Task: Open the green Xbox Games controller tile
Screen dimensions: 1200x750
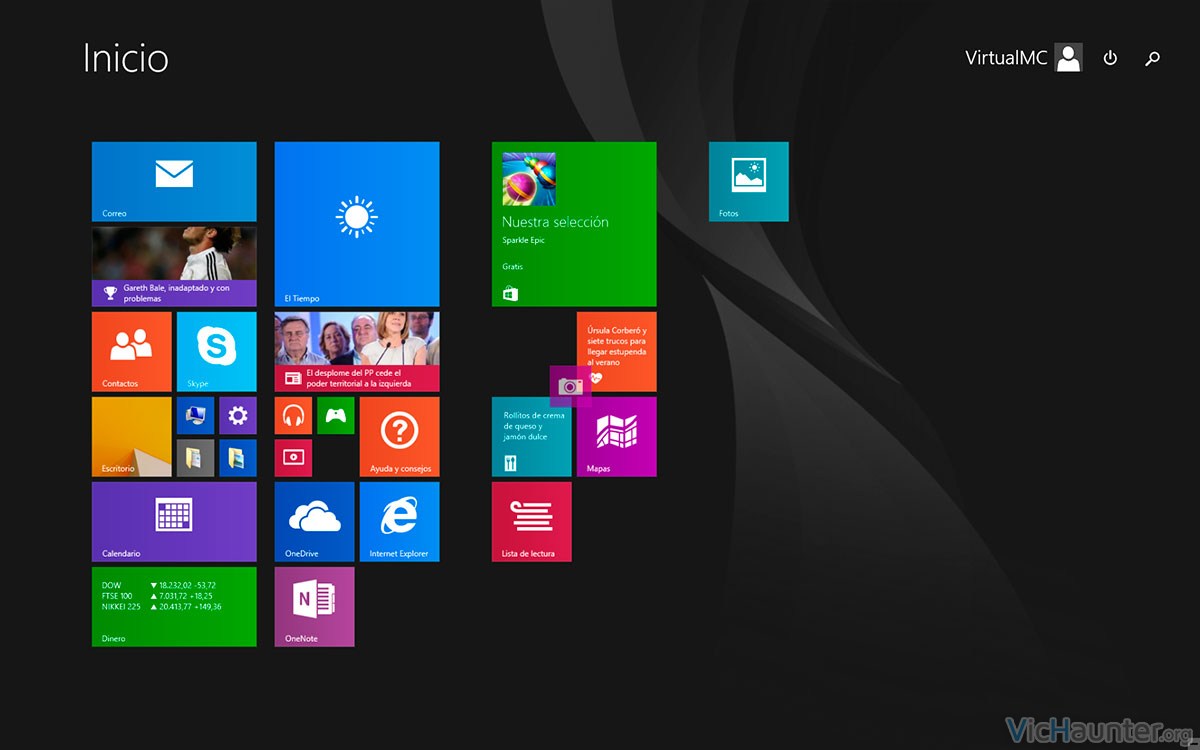Action: 336,415
